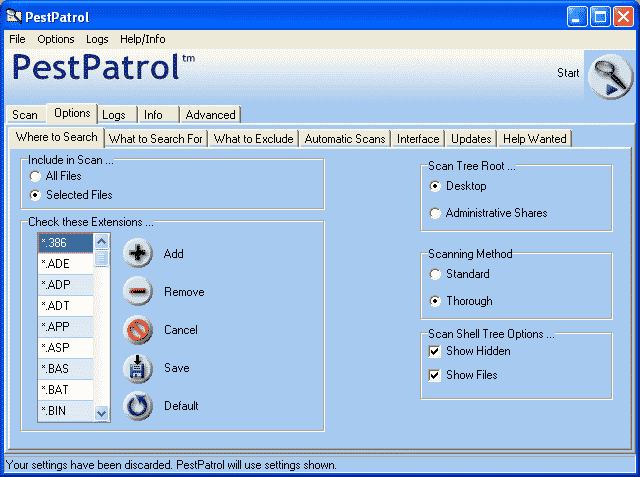
Task: Open the What to Search For sub-tab
Action: point(156,139)
